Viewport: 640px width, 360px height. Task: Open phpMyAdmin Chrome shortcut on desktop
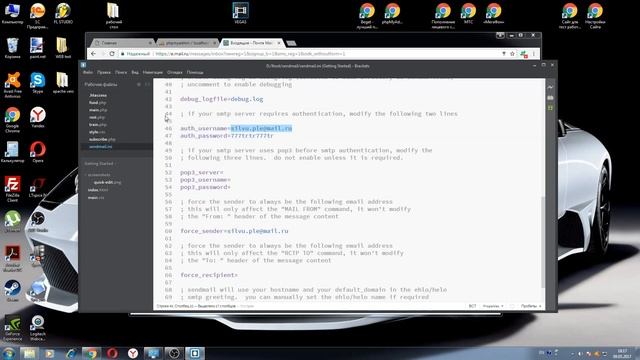click(392, 13)
